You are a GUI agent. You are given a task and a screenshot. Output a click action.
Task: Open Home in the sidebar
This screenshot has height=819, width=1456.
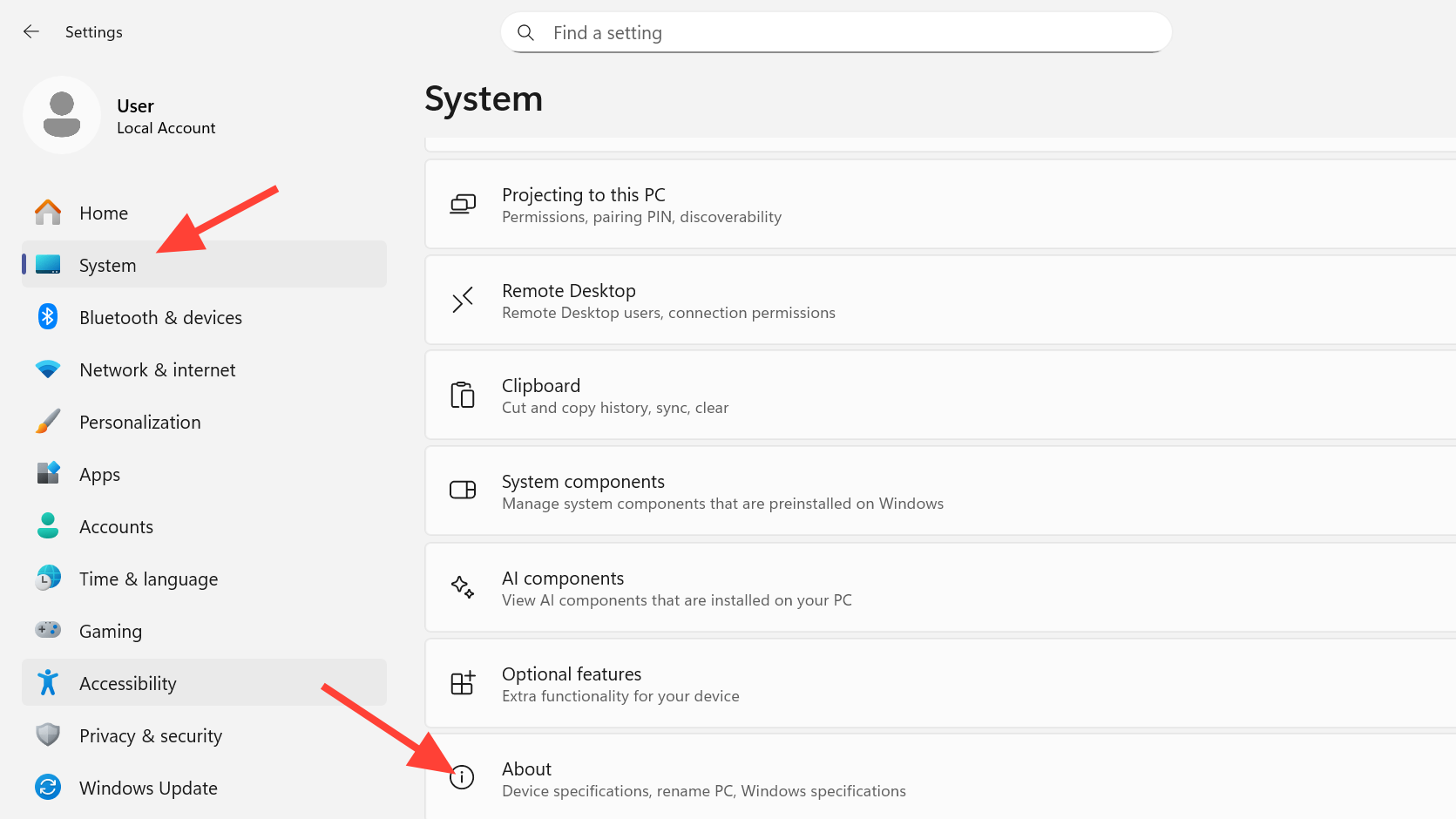pos(104,213)
